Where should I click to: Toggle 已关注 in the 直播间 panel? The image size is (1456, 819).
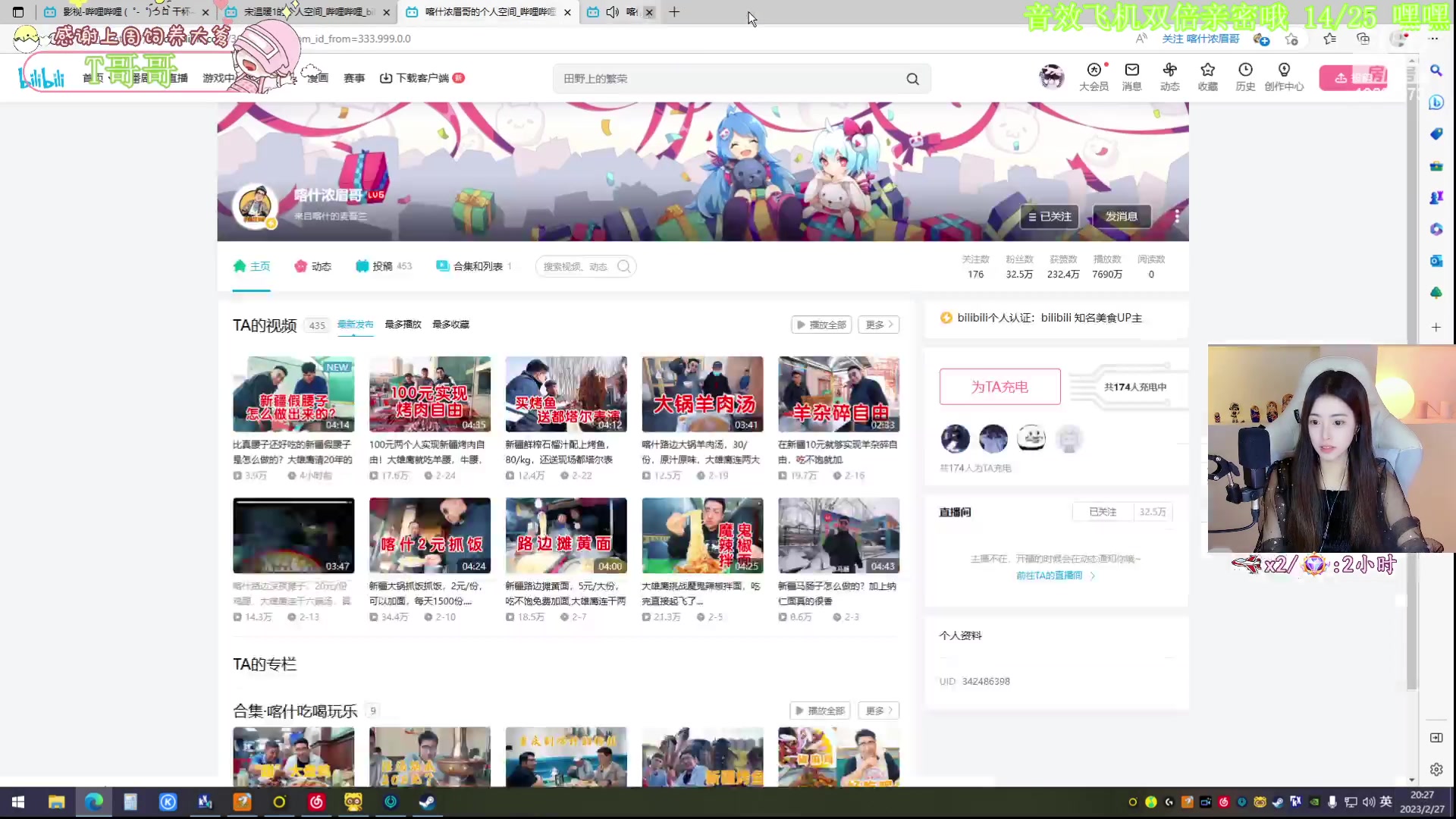(1102, 511)
